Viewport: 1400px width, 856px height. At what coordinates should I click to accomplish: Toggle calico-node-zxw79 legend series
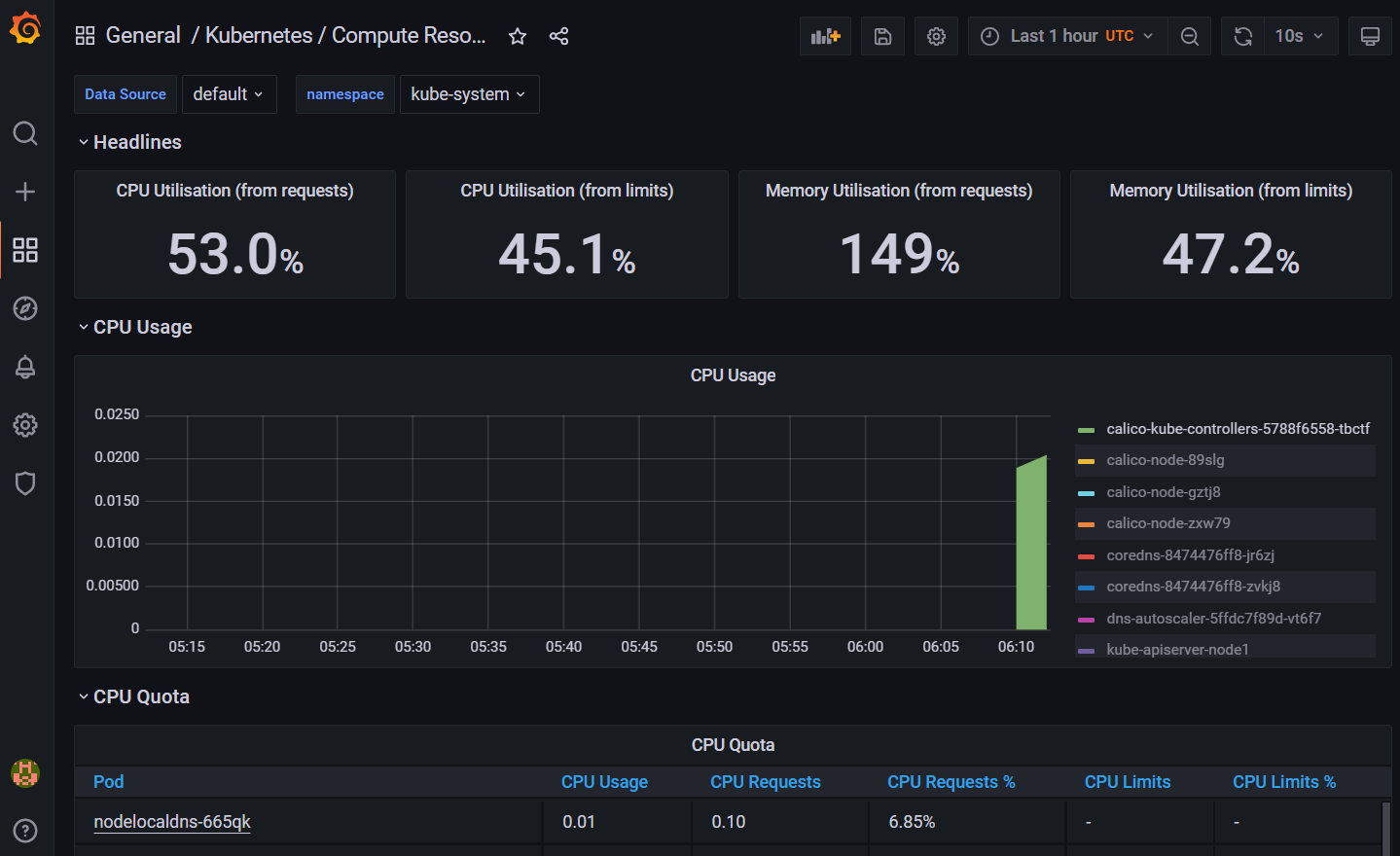[x=1167, y=523]
